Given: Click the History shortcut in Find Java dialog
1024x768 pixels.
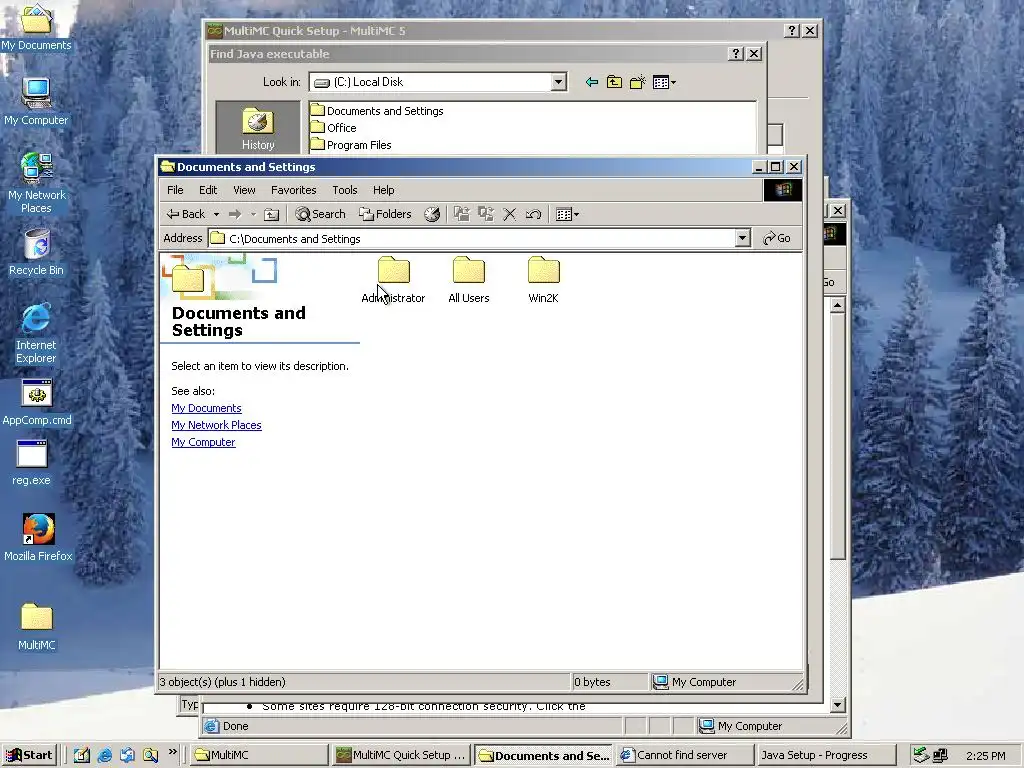Looking at the screenshot, I should point(258,129).
